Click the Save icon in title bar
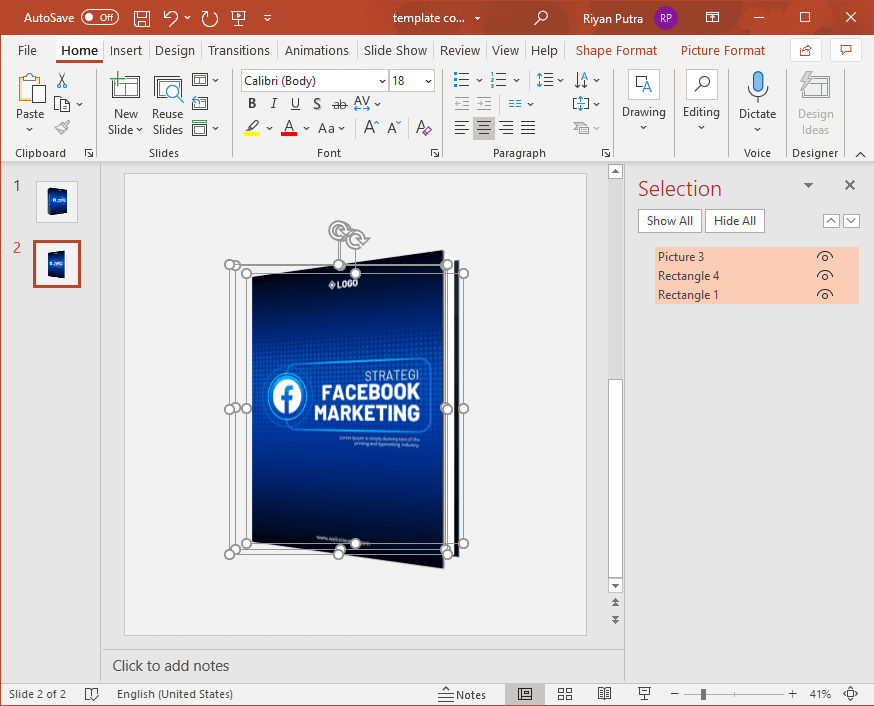874x706 pixels. (x=142, y=18)
